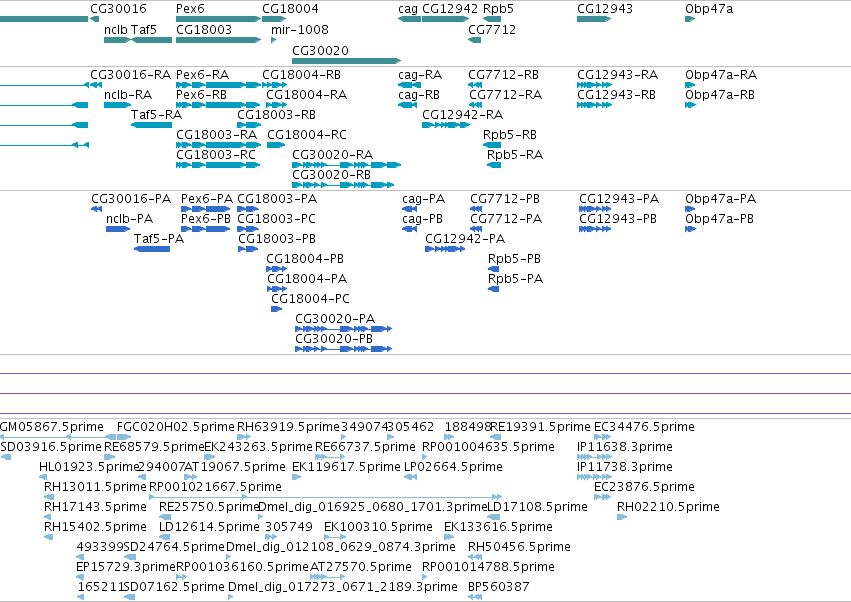Select transcript CG30016-RA

(130, 74)
